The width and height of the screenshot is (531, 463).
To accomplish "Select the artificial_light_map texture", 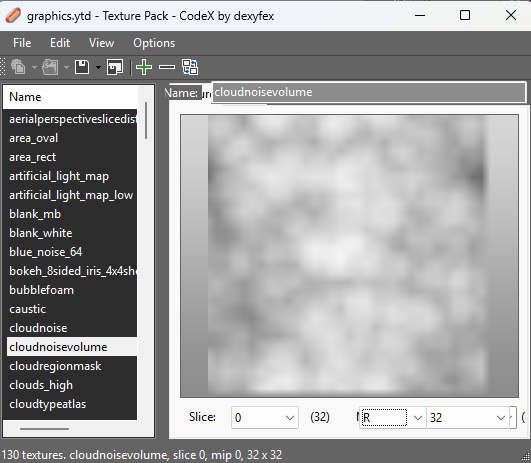I will tap(72, 176).
